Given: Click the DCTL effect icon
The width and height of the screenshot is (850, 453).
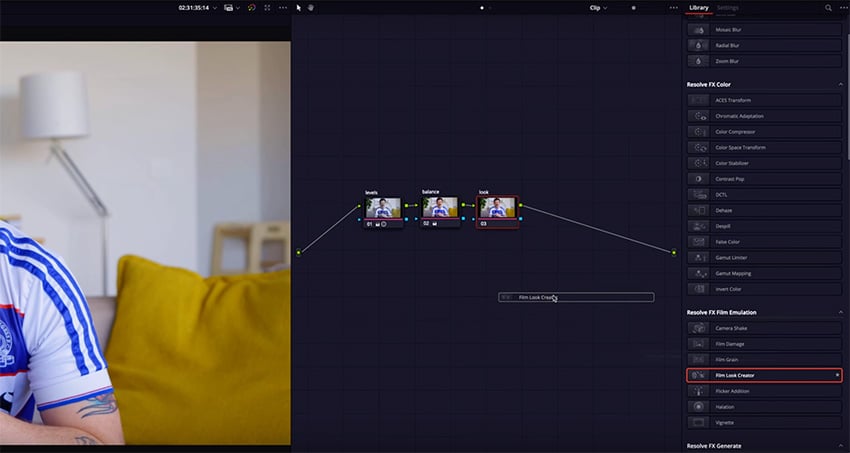Looking at the screenshot, I should pos(698,195).
